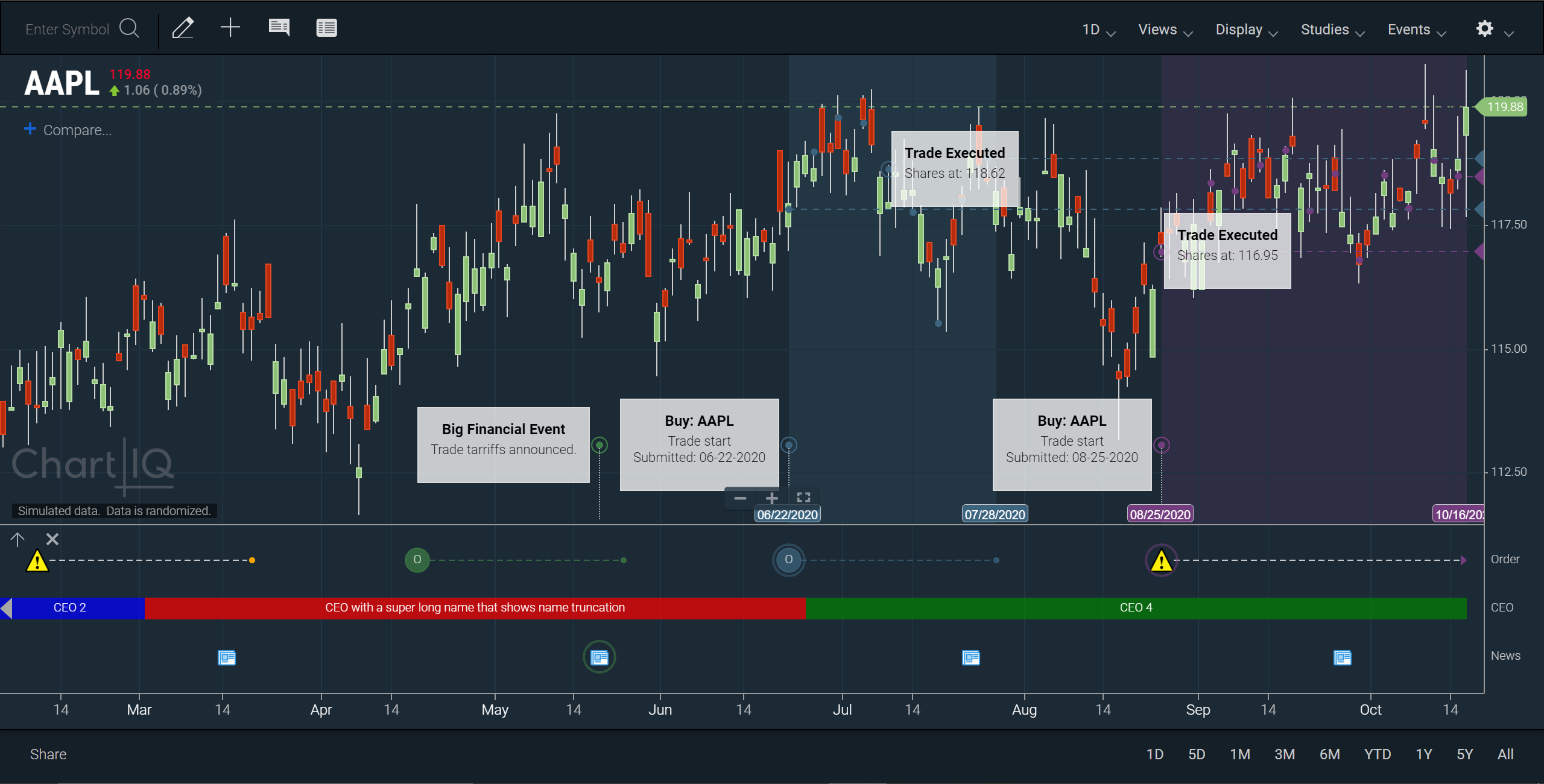
Task: Open the news icon in late September
Action: click(x=1343, y=657)
